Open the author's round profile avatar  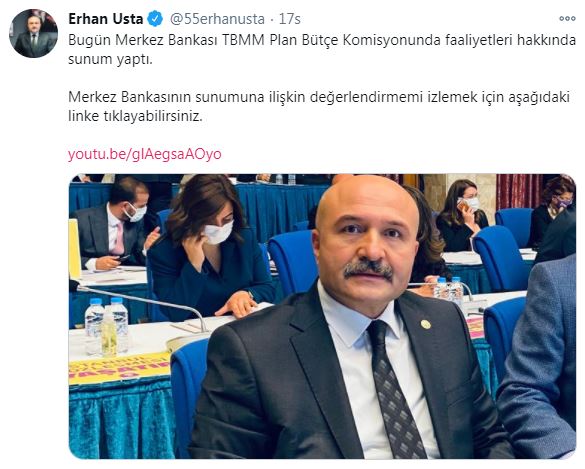[34, 34]
